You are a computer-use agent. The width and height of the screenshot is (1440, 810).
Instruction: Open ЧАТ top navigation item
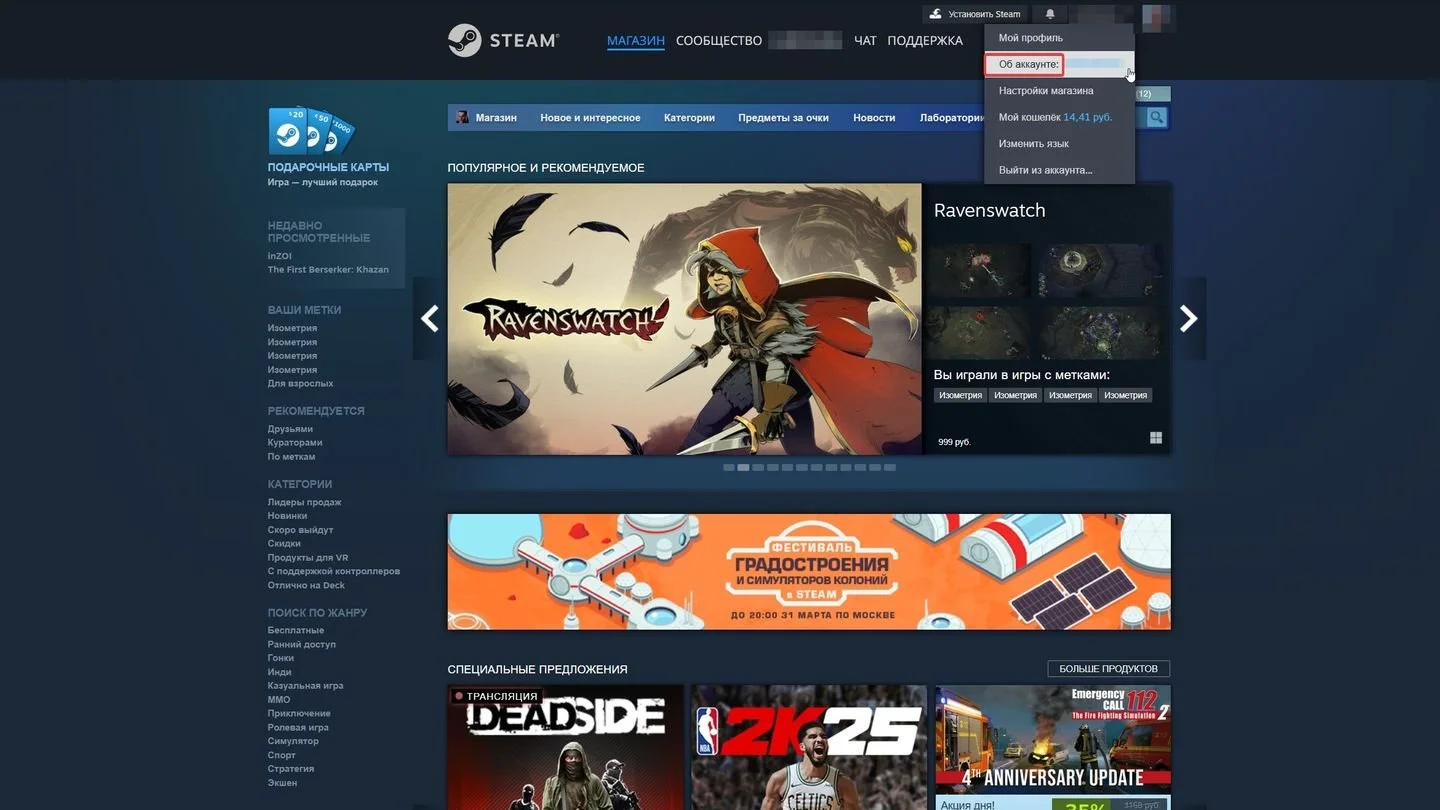coord(865,41)
